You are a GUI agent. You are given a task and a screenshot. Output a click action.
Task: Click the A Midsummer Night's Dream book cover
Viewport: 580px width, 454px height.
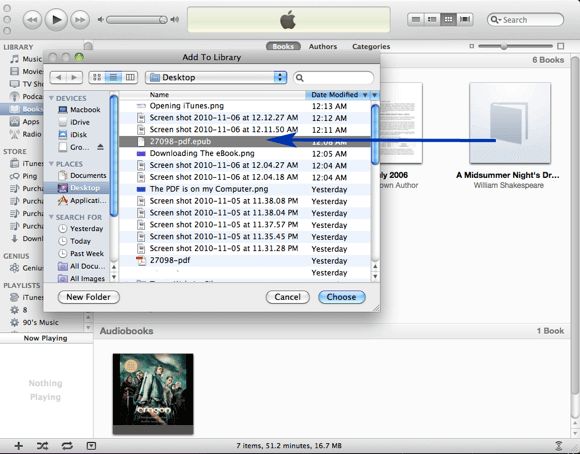(x=510, y=123)
